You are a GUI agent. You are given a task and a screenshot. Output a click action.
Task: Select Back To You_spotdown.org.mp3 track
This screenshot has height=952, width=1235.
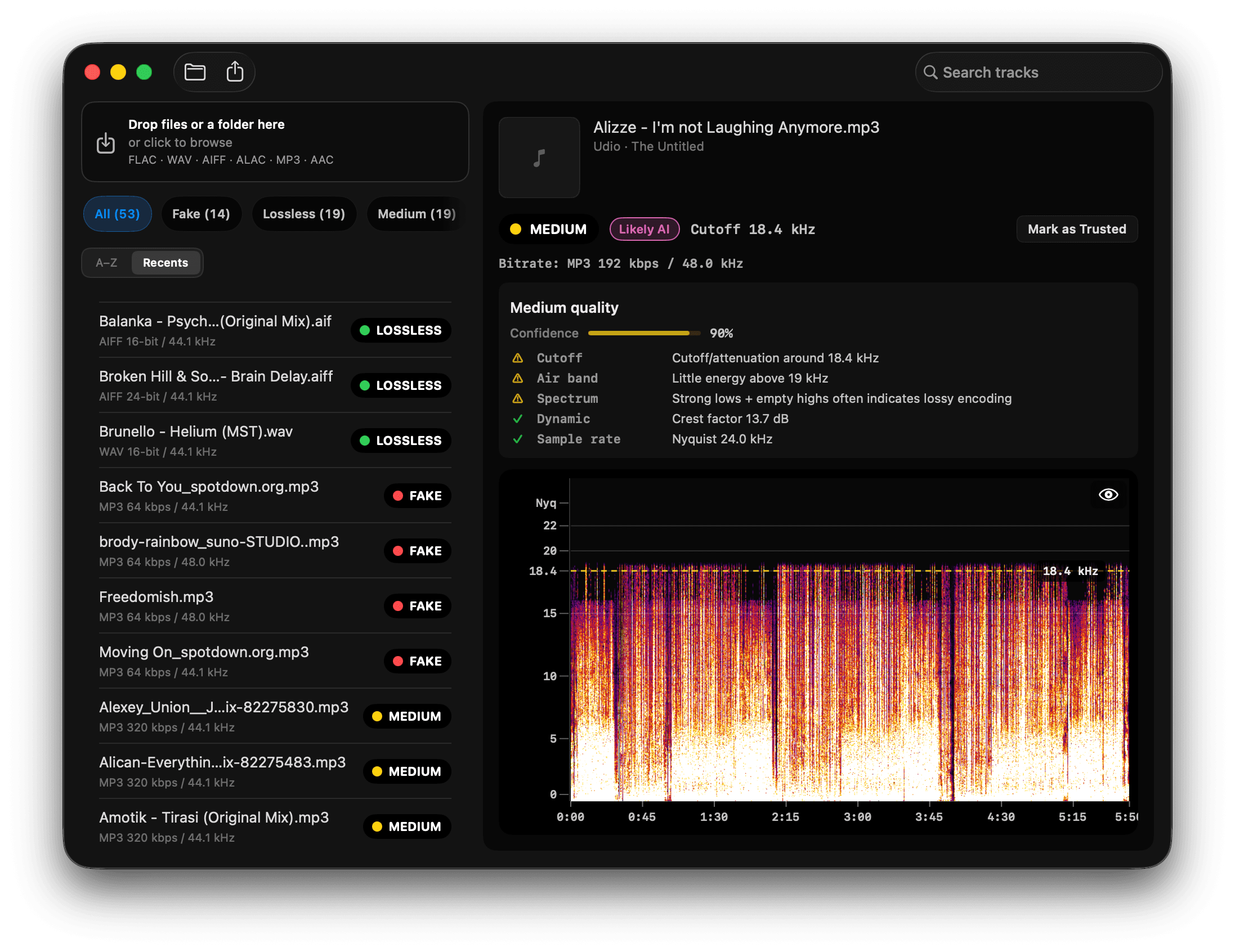275,495
